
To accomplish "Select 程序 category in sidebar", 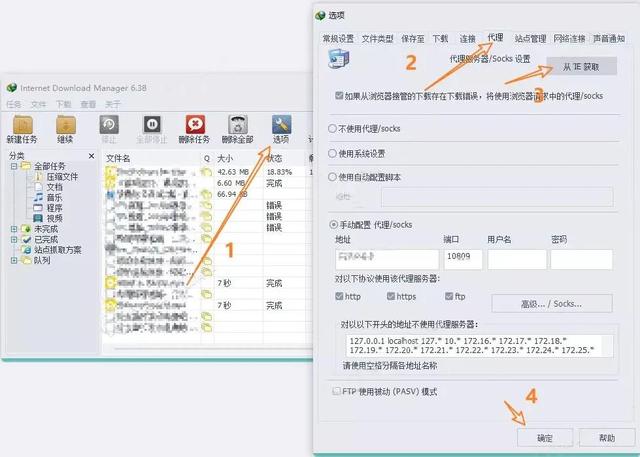I will (54, 208).
